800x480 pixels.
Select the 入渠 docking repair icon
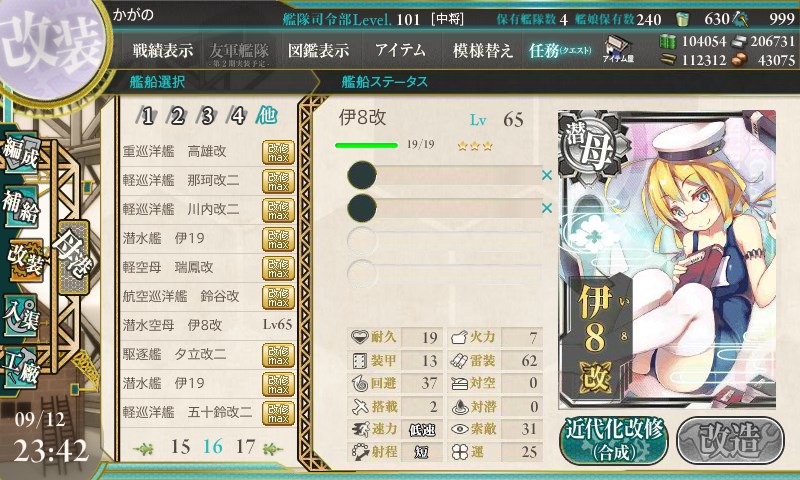20,316
